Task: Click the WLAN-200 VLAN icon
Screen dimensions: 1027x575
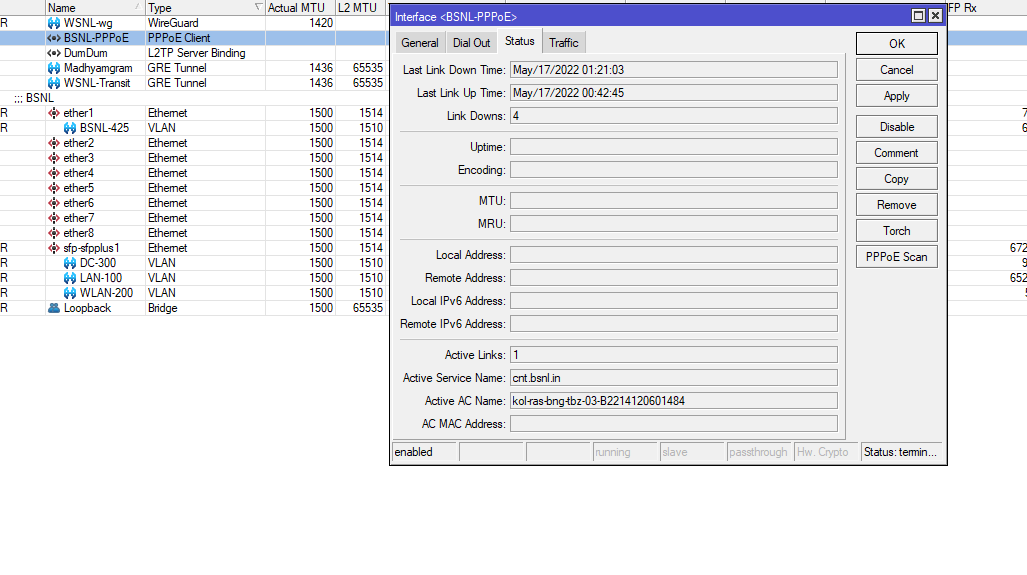Action: pos(69,293)
